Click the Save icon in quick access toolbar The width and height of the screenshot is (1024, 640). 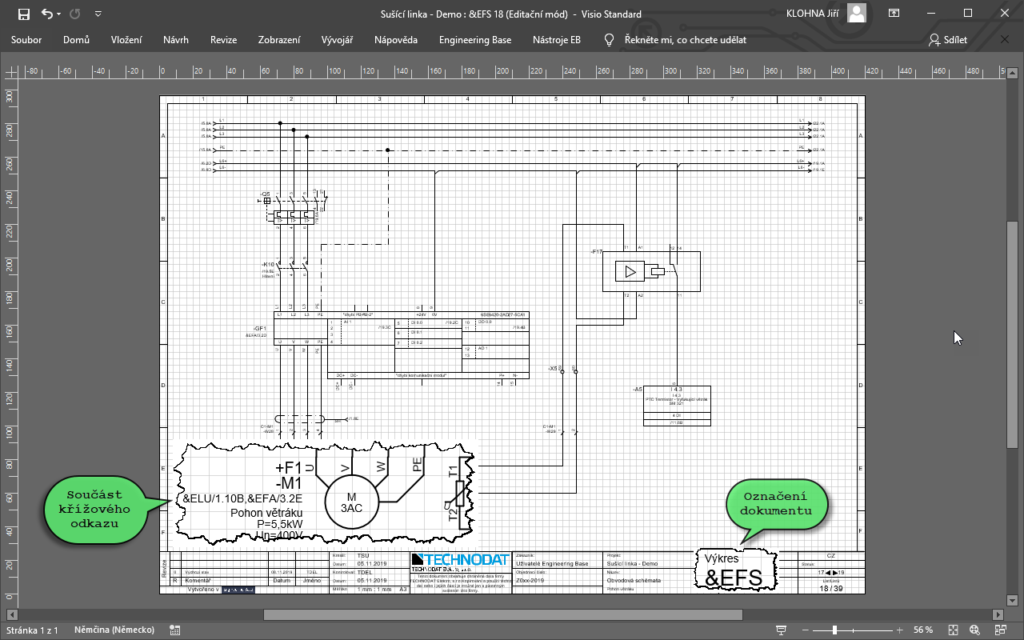pyautogui.click(x=24, y=14)
